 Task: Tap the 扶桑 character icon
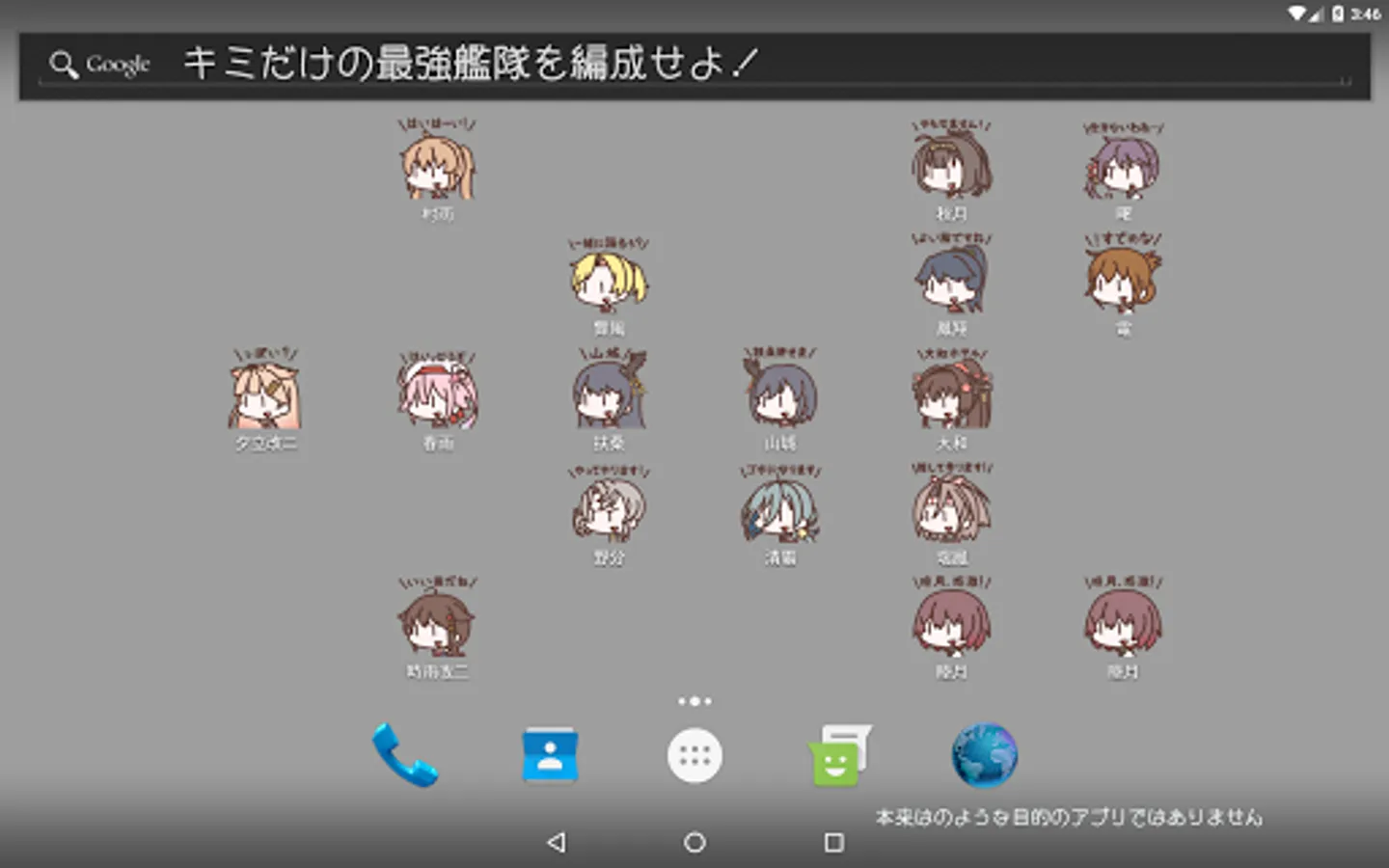(609, 398)
